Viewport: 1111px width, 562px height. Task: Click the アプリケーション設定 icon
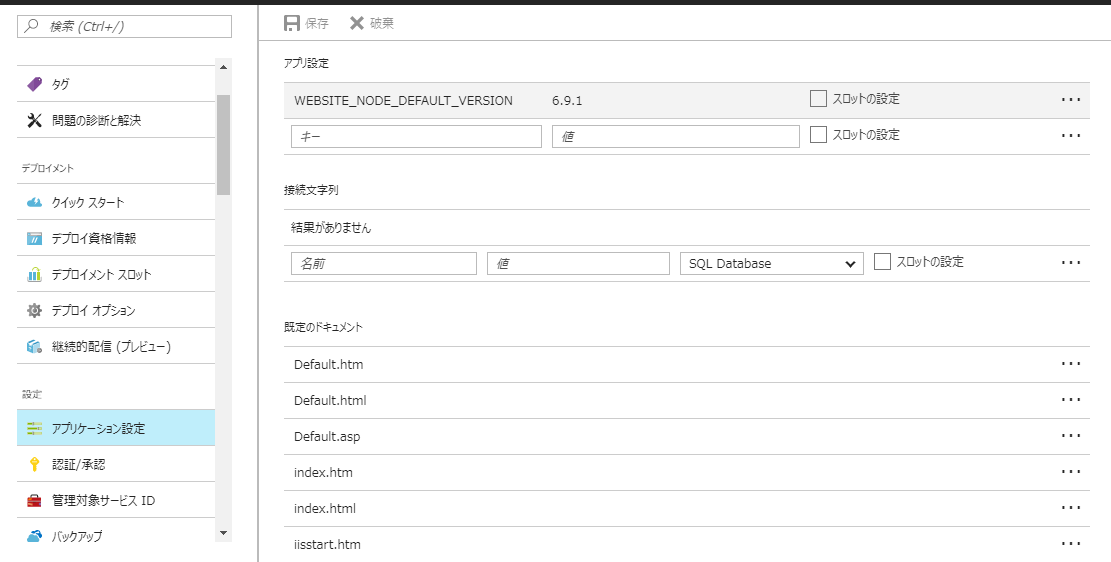click(35, 428)
